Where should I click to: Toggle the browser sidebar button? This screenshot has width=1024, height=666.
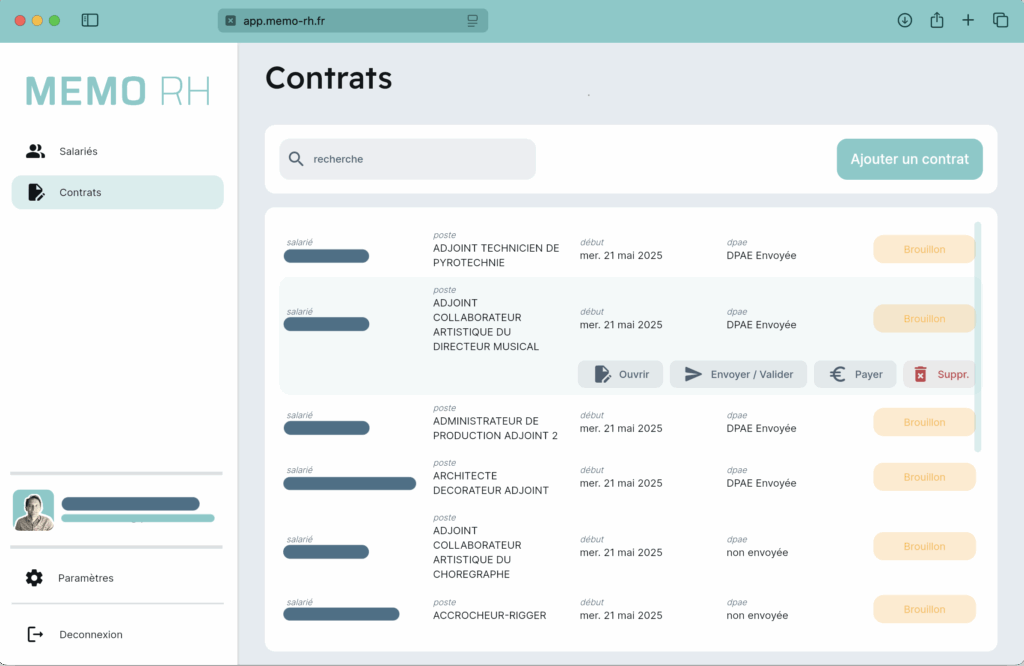pyautogui.click(x=90, y=20)
